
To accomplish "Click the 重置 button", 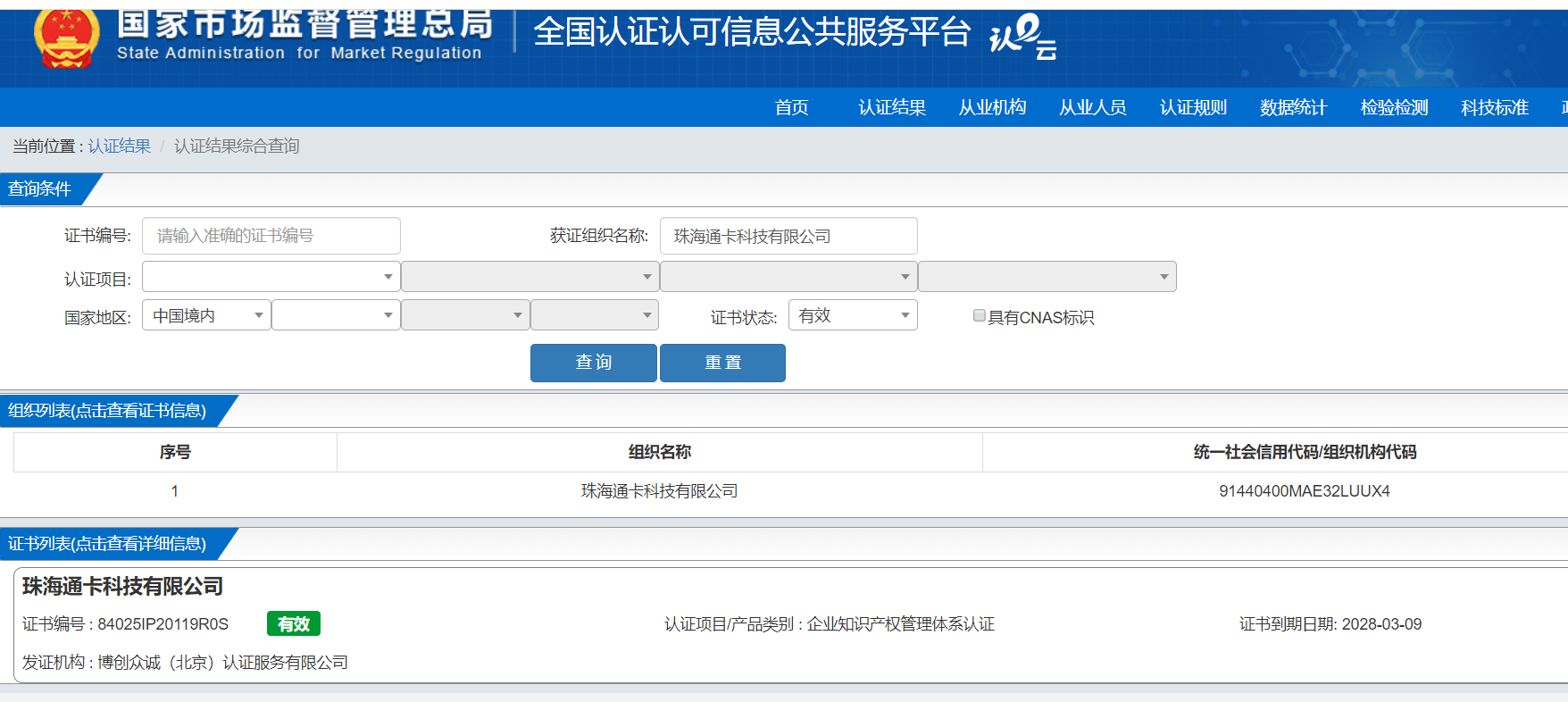I will click(x=722, y=363).
